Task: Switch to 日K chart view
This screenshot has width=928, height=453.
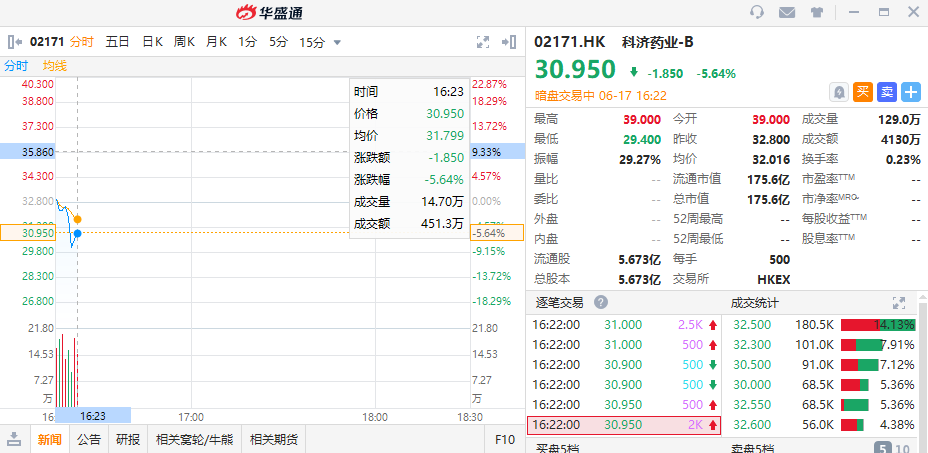Action: coord(152,42)
